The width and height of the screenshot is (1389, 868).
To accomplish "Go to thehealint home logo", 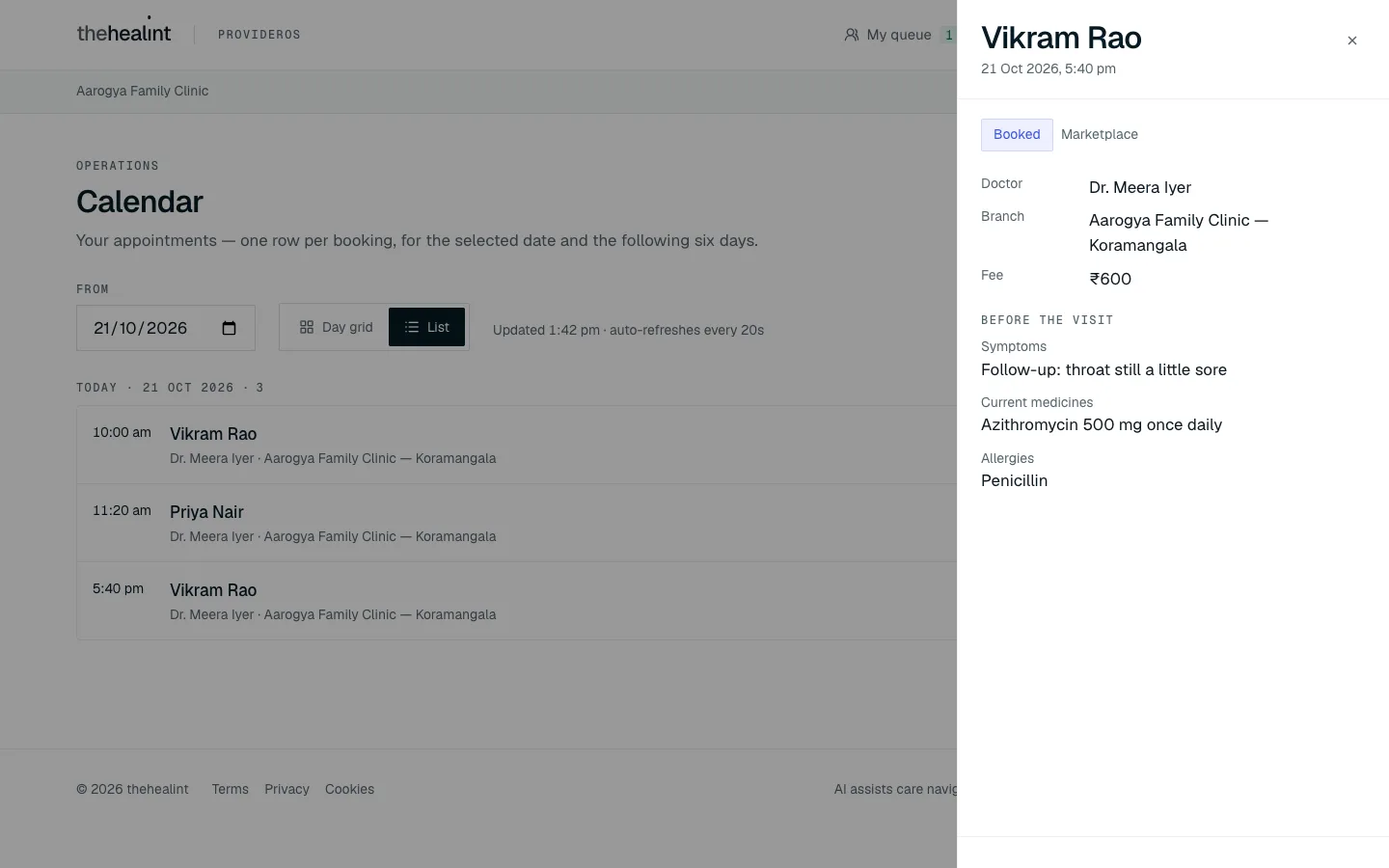I will 123,33.
